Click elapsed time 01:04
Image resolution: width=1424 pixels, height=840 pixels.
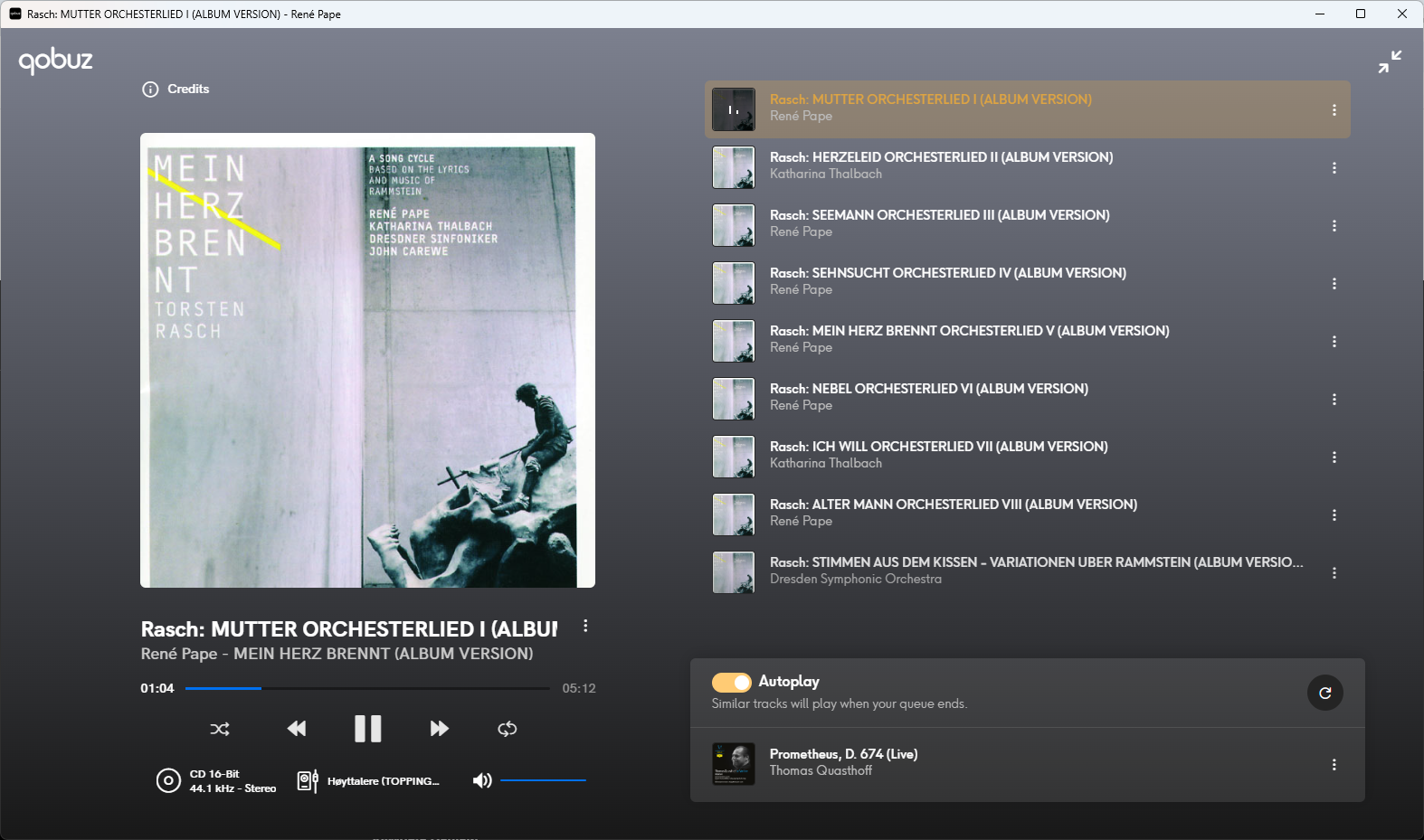(157, 688)
